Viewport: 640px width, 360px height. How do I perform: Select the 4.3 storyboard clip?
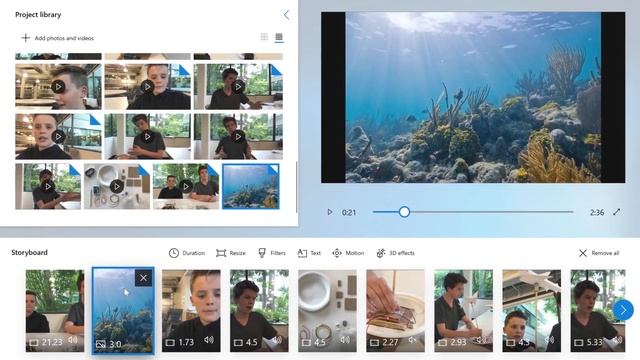point(531,311)
